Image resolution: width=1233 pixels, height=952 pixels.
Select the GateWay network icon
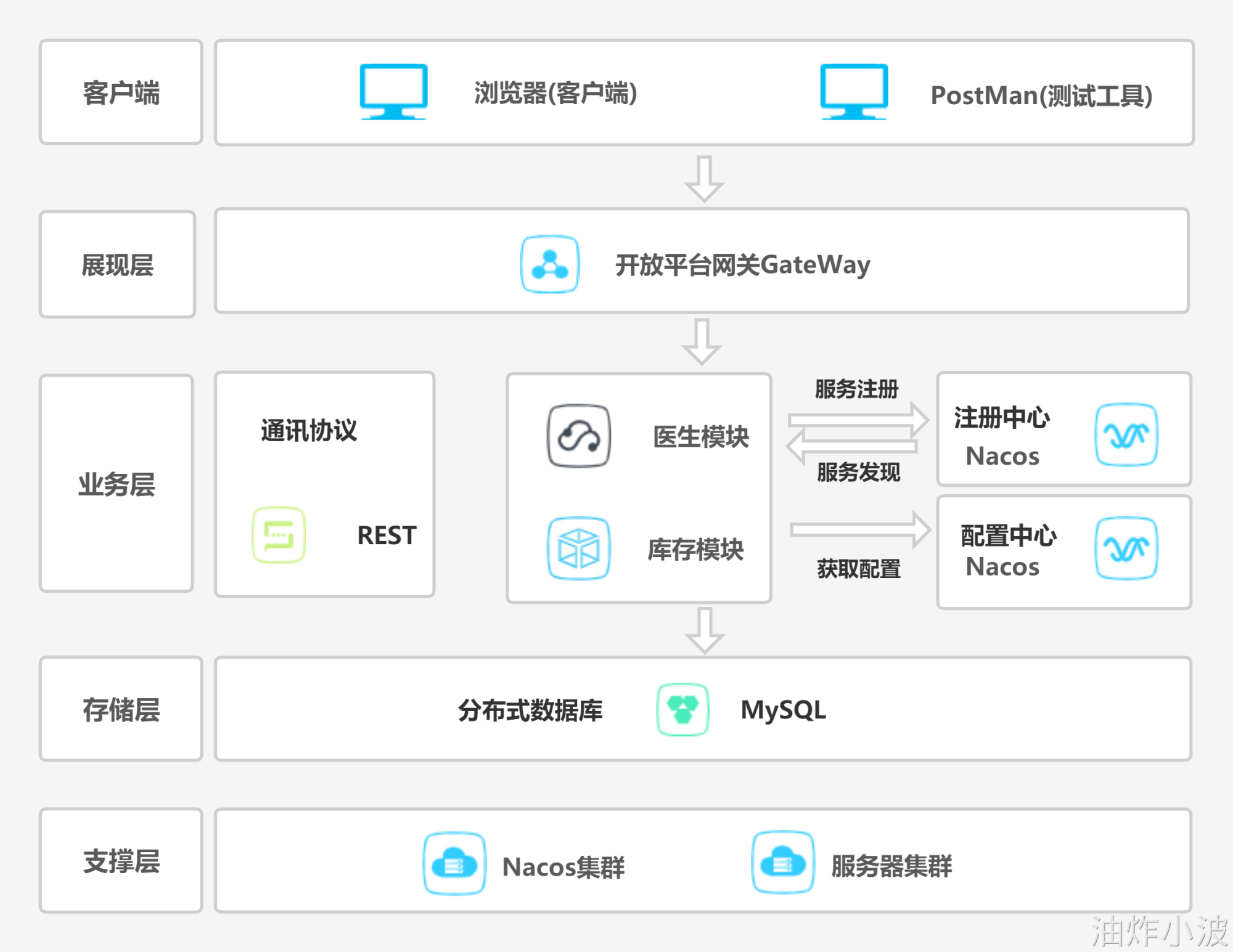[x=549, y=264]
